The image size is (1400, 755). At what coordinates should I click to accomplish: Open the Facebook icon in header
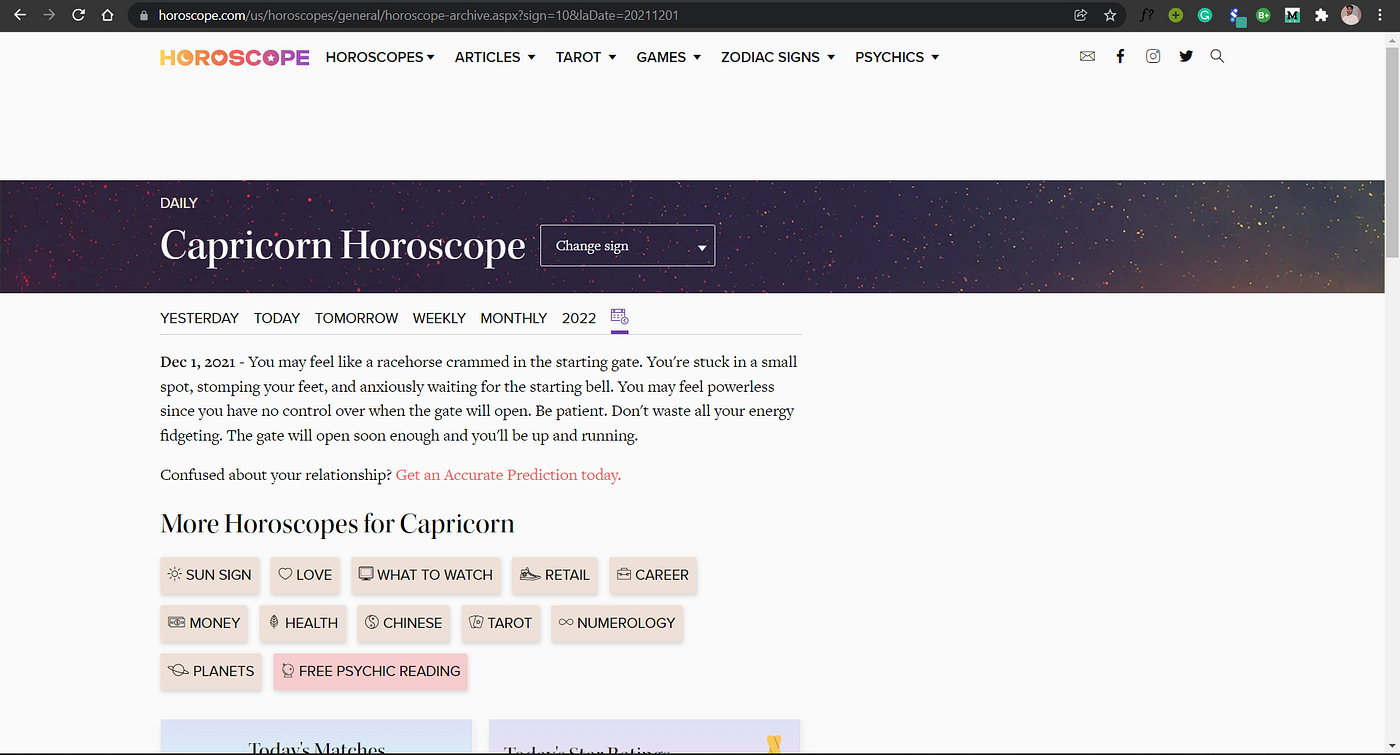1120,57
